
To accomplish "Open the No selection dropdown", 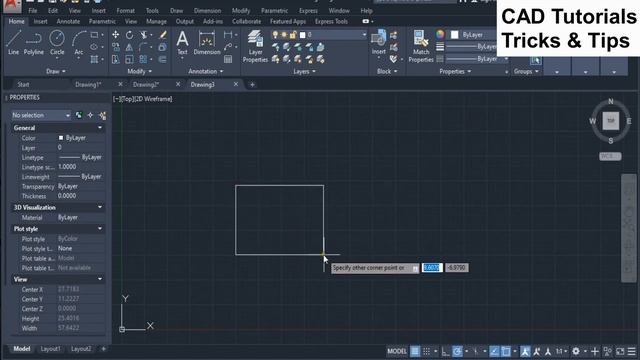I will [x=41, y=116].
